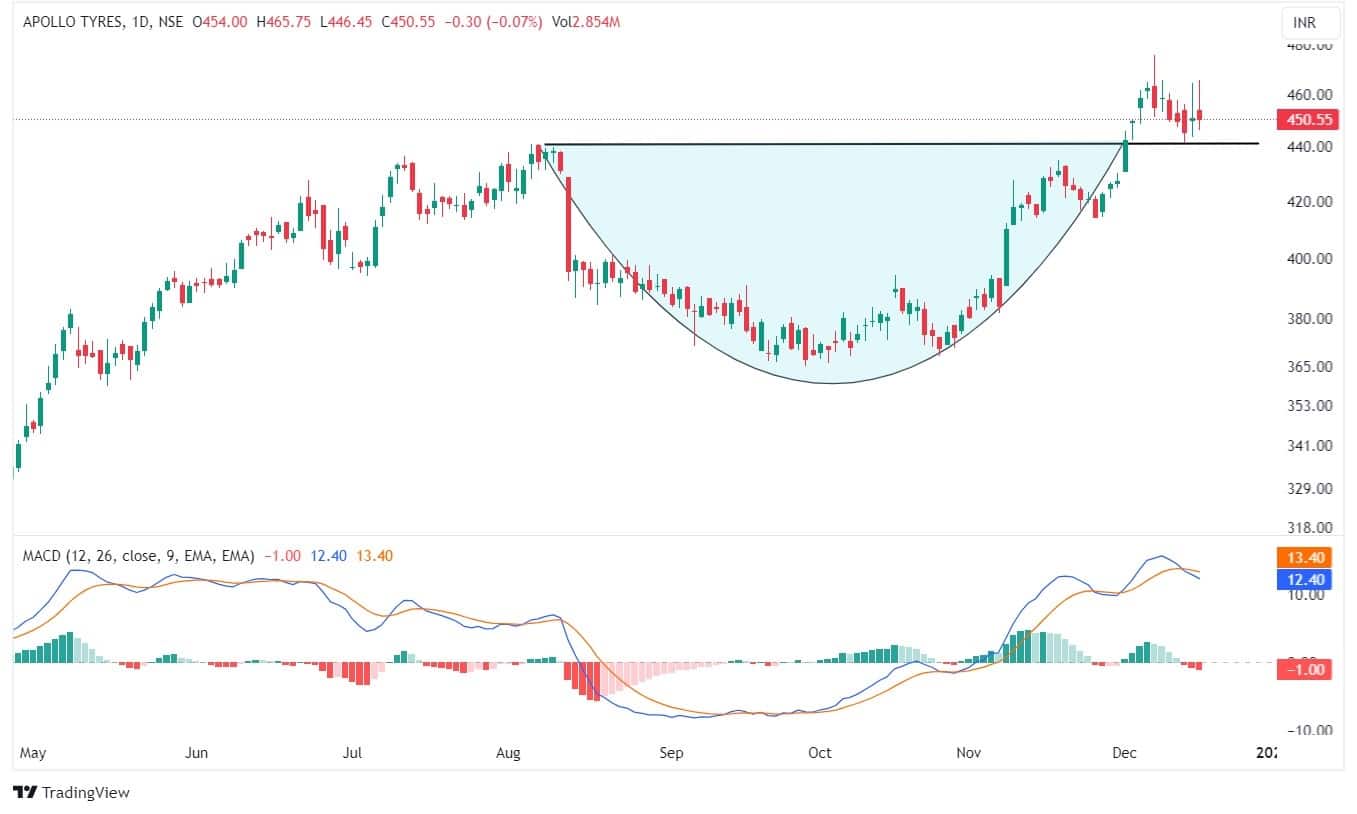The height and width of the screenshot is (814, 1357).
Task: Click the NSE exchange label
Action: [x=169, y=21]
